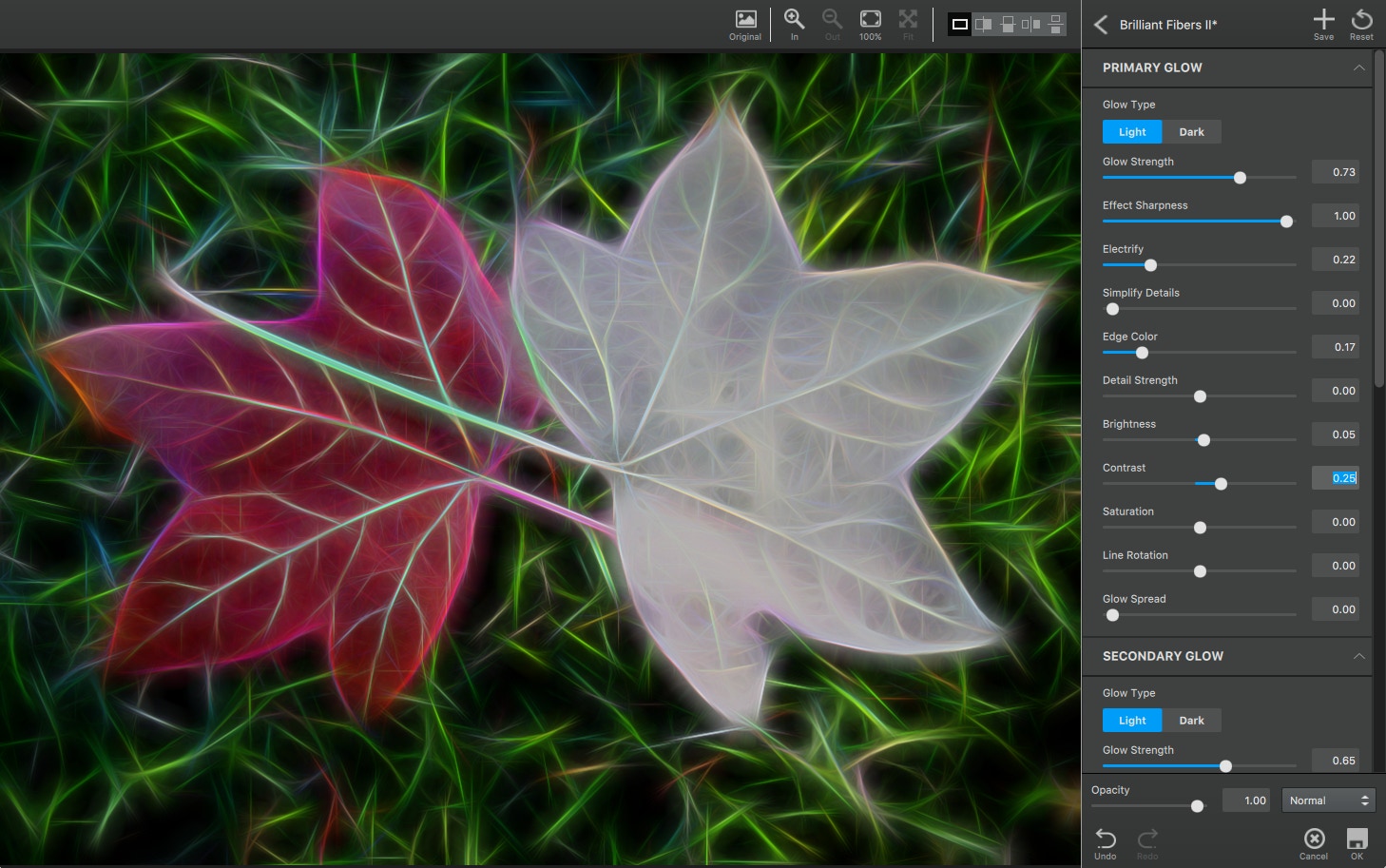Set Secondary Glow type to Dark
The width and height of the screenshot is (1386, 868).
pyautogui.click(x=1191, y=721)
